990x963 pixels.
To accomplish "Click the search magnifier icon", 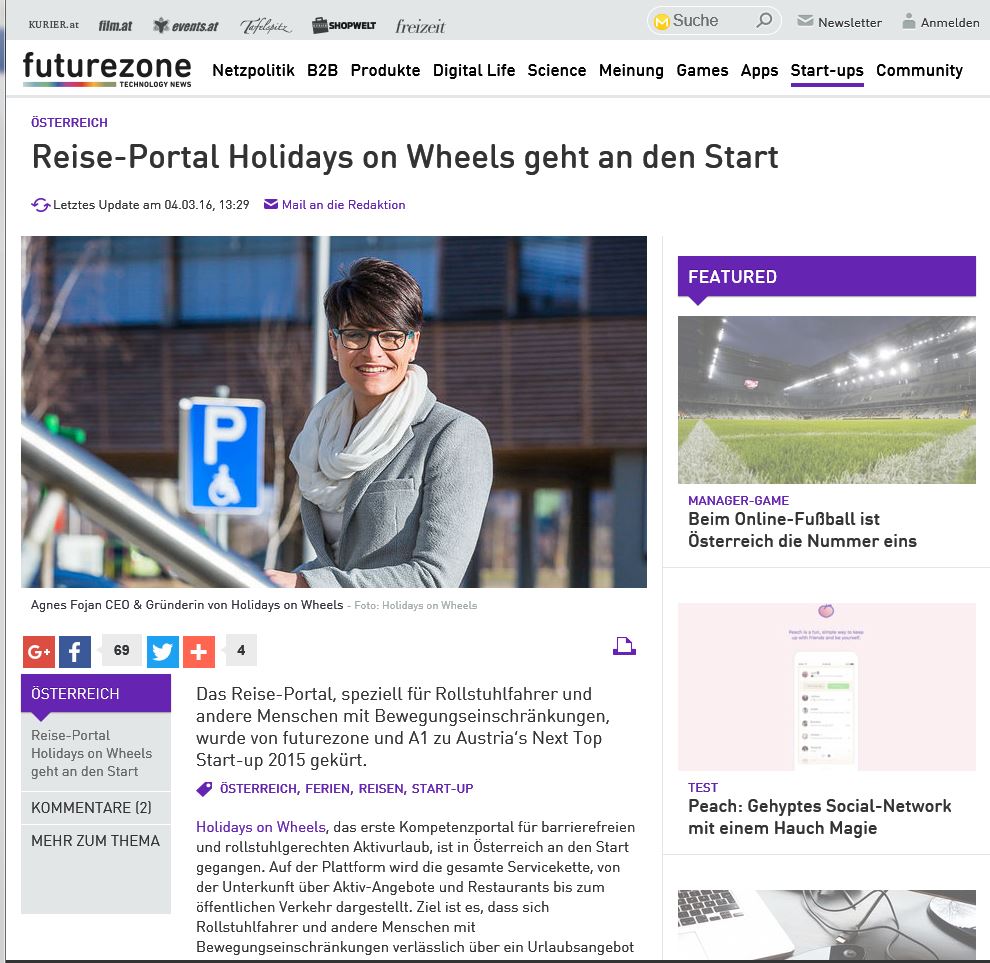I will tap(764, 21).
